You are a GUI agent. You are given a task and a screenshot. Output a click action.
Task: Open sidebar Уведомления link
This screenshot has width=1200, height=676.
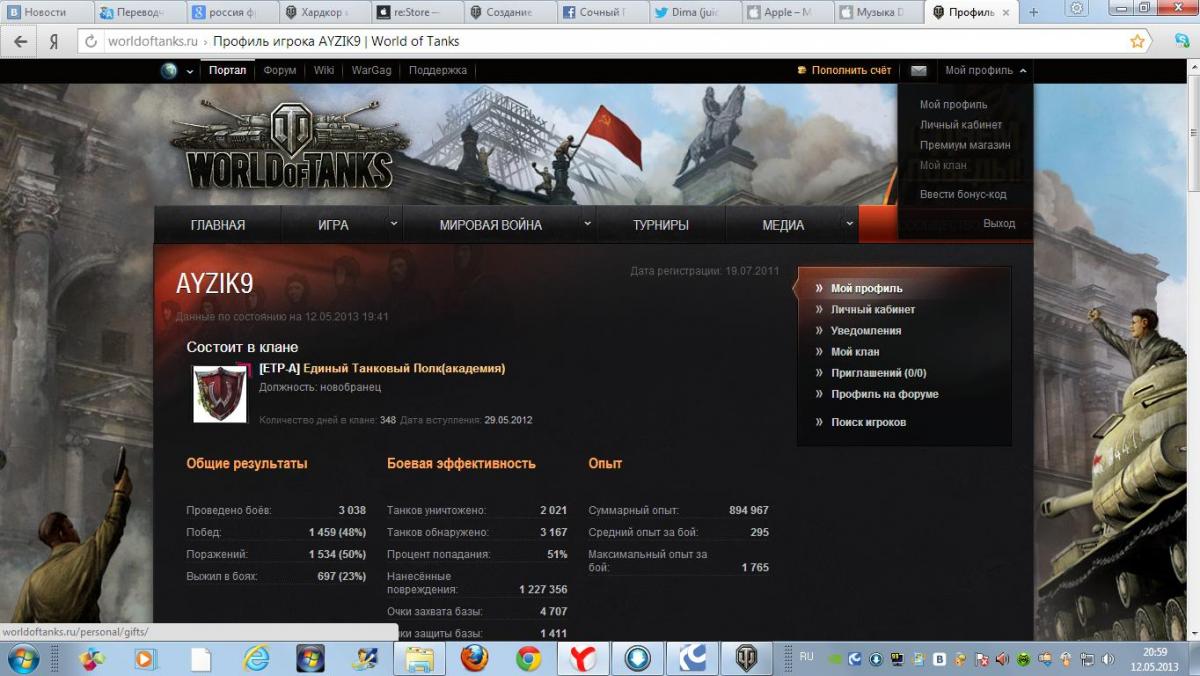tap(866, 330)
